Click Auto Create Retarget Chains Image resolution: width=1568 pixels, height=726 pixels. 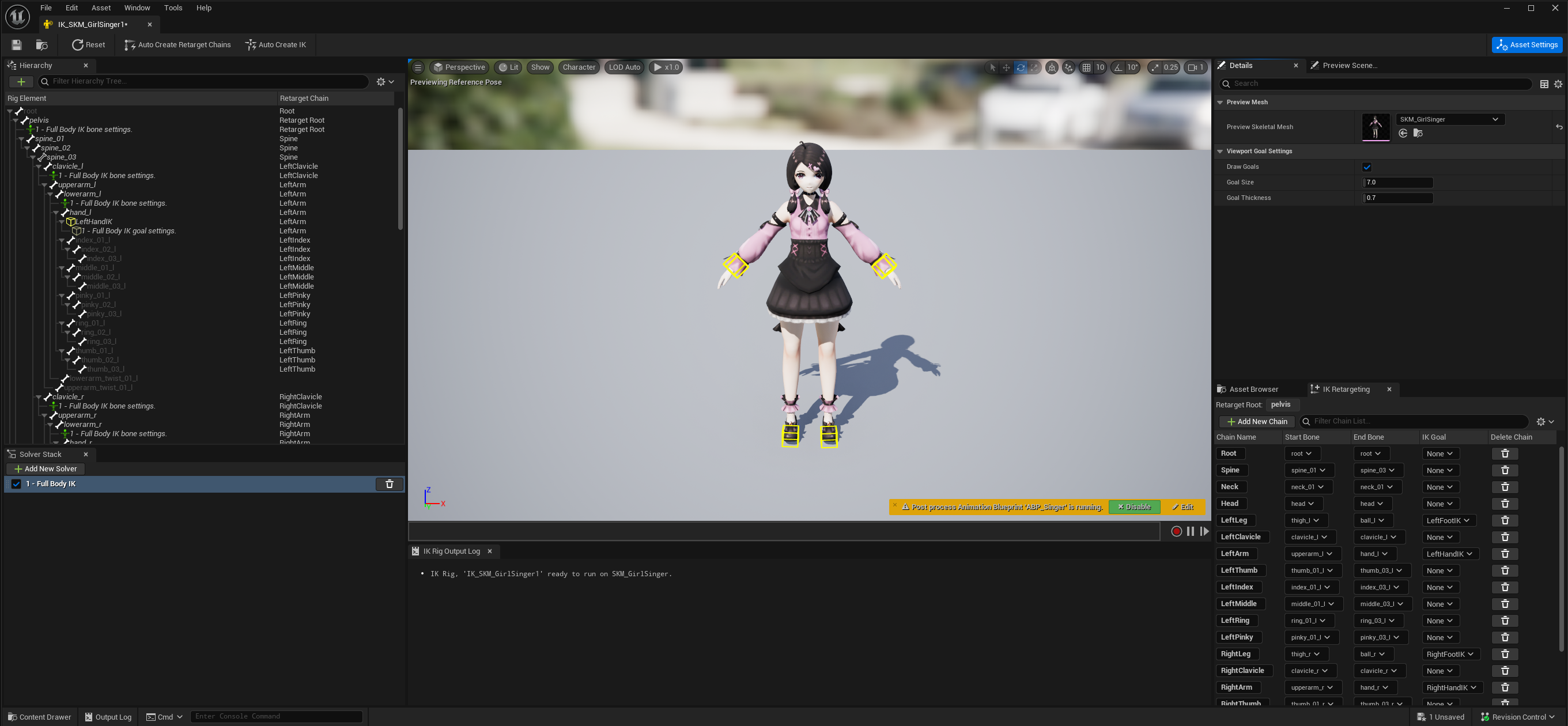point(177,44)
